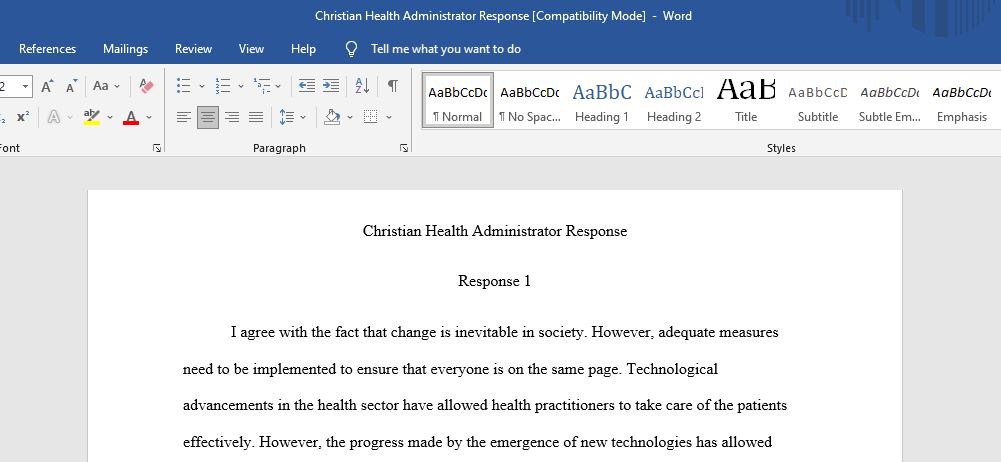Apply the No Spacing style
The height and width of the screenshot is (462, 1001).
point(529,100)
